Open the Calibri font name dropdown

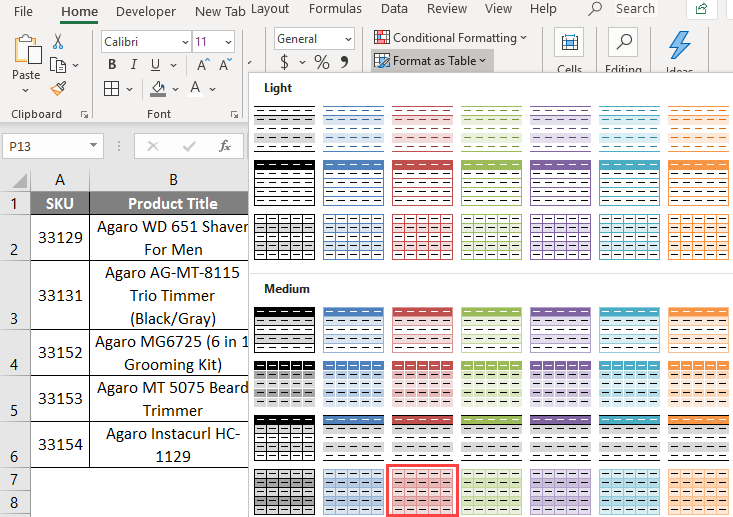tap(185, 42)
